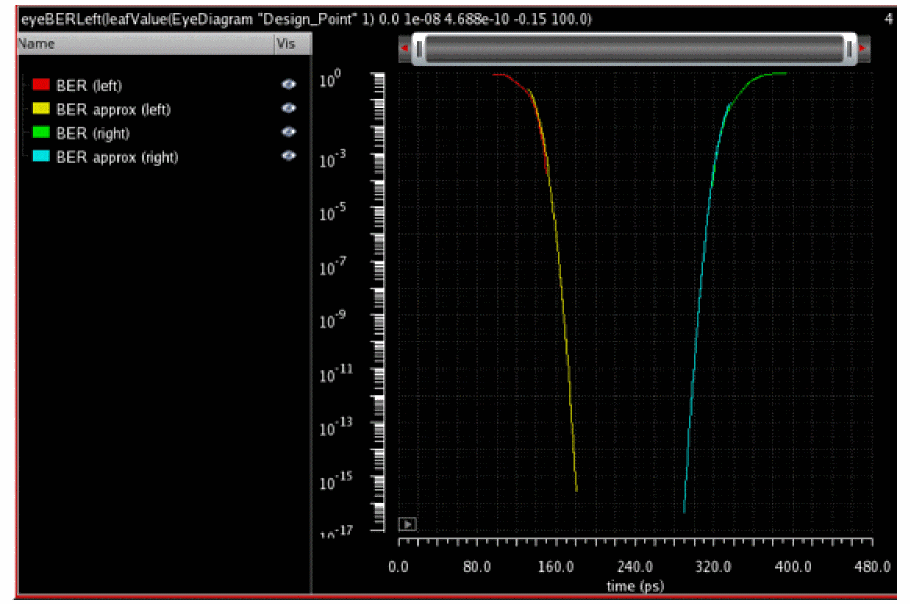Hide the BER (left) trace via eye icon
This screenshot has width=910, height=604.
(289, 86)
